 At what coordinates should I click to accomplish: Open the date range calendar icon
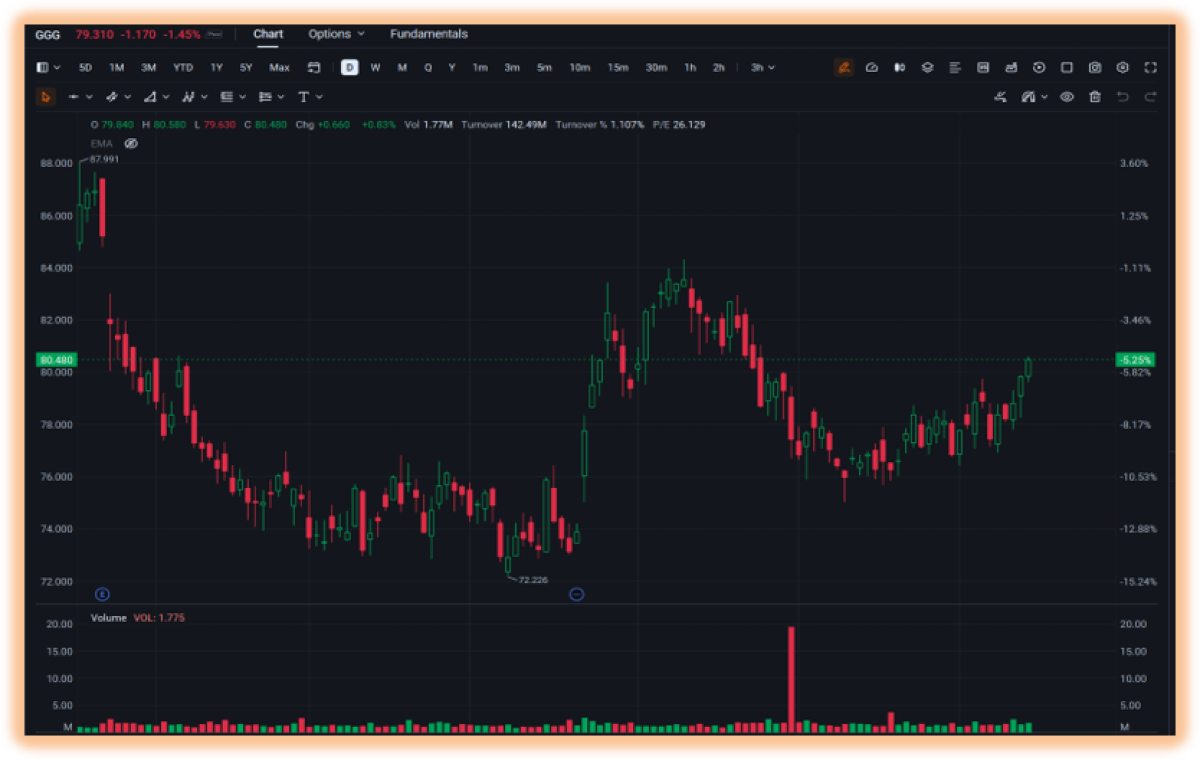click(313, 68)
